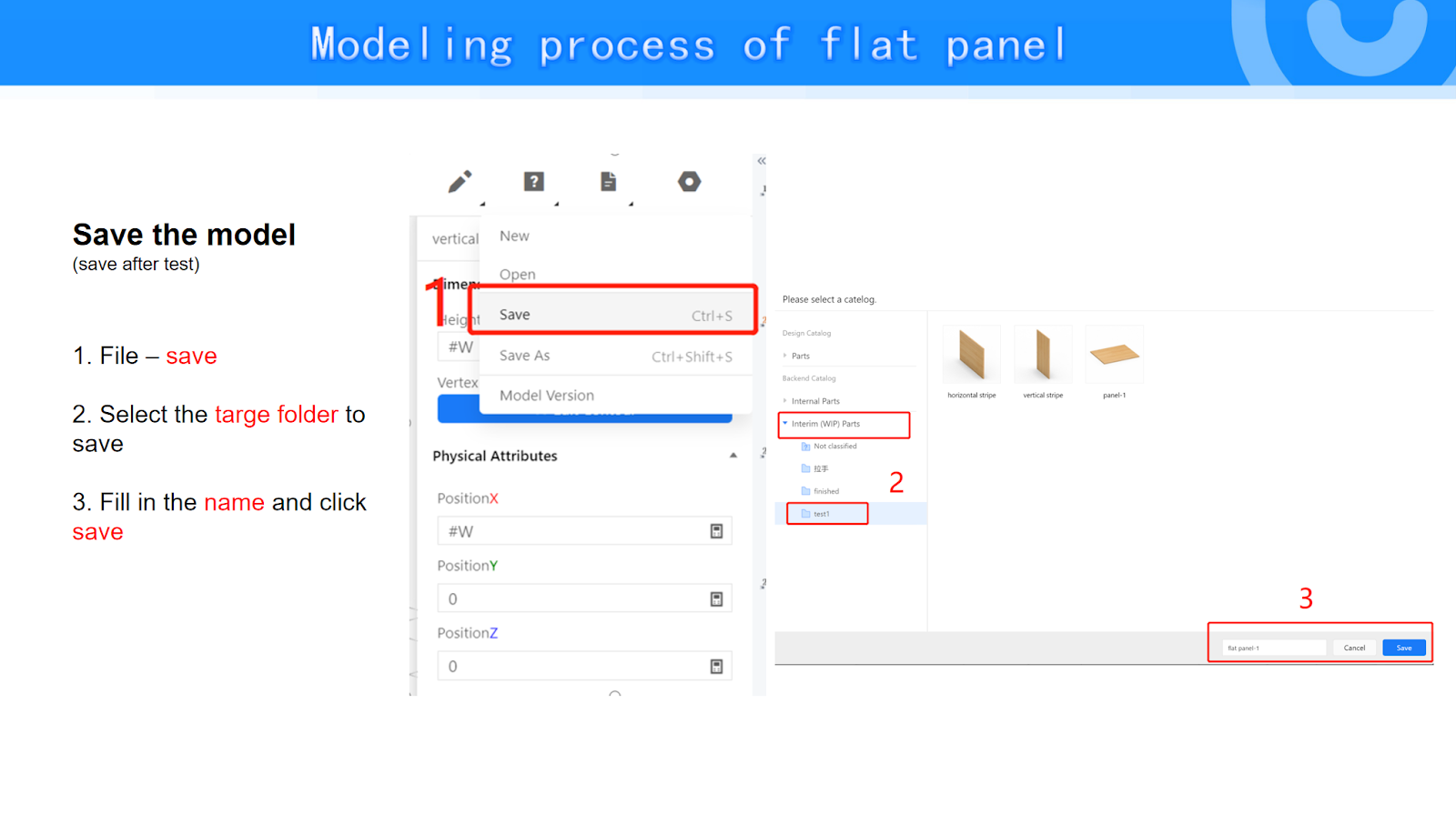Click the hexagon settings icon
The width and height of the screenshot is (1456, 814).
[x=689, y=182]
